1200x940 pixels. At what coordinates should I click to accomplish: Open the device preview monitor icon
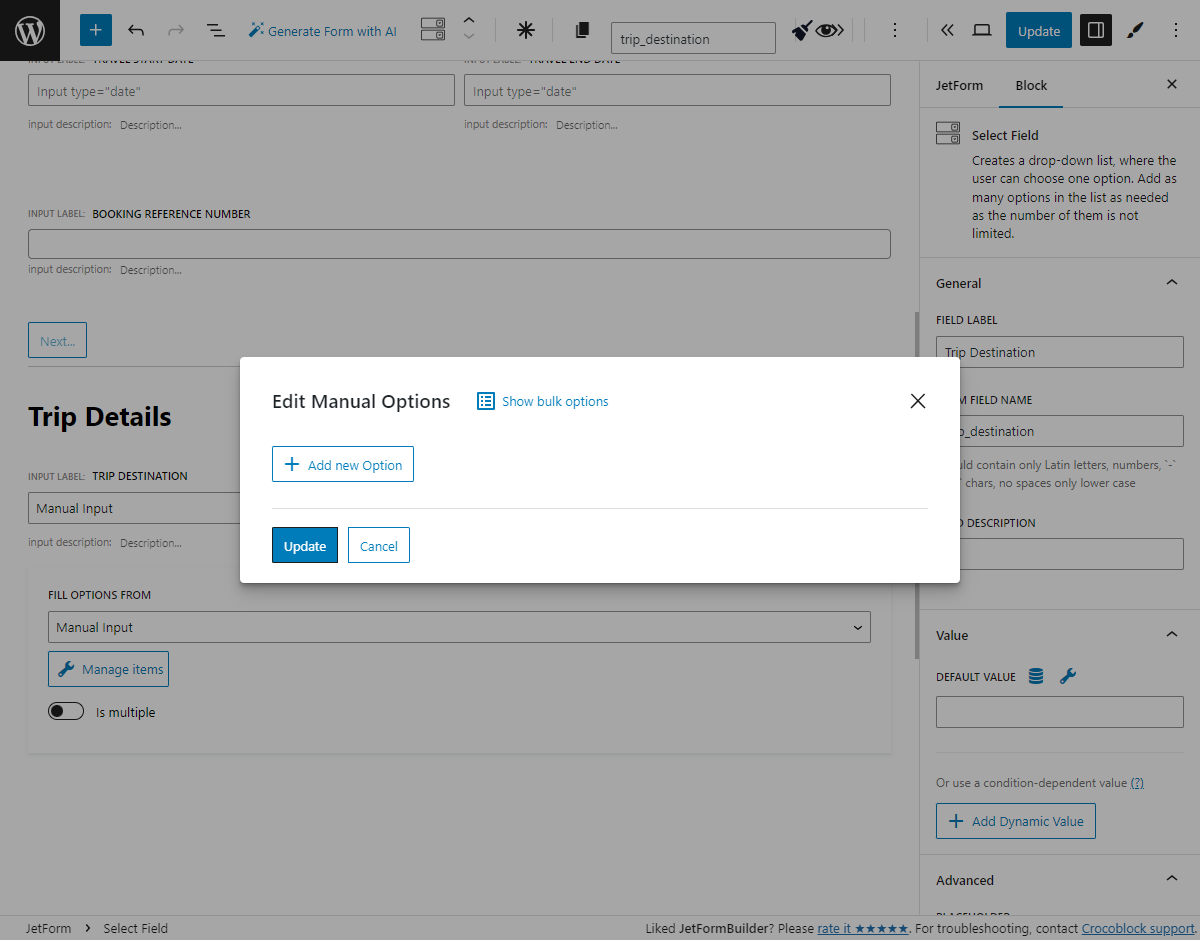981,30
